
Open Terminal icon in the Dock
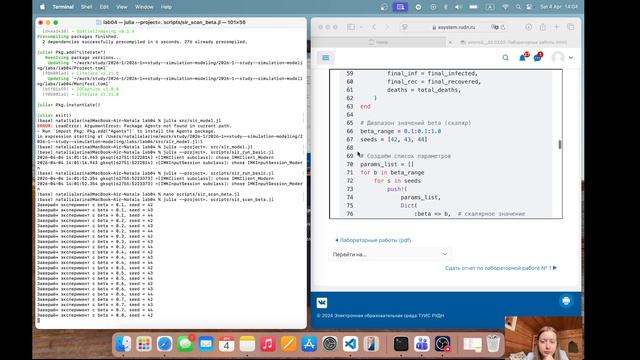pyautogui.click(x=401, y=344)
